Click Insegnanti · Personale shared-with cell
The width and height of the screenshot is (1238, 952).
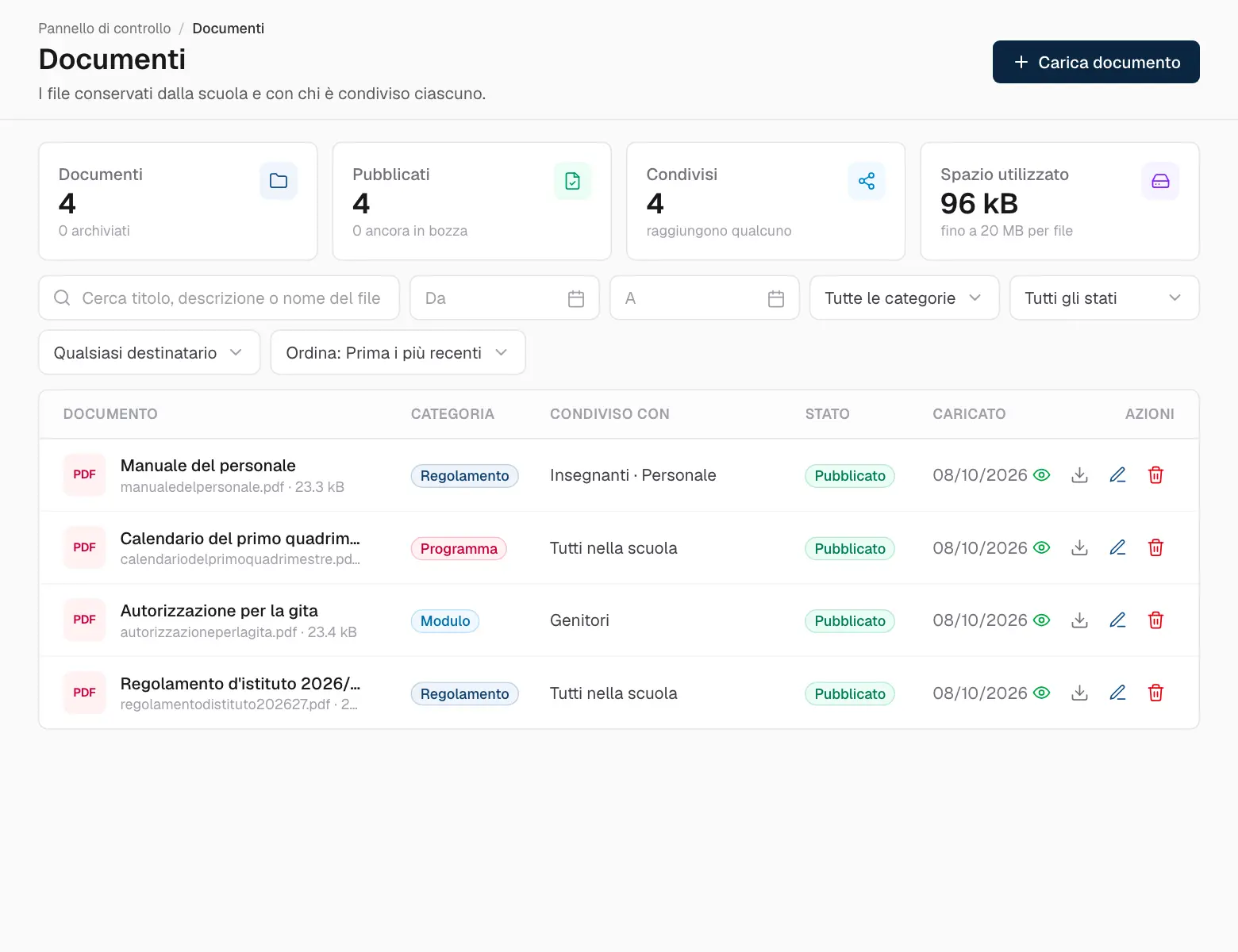point(633,475)
